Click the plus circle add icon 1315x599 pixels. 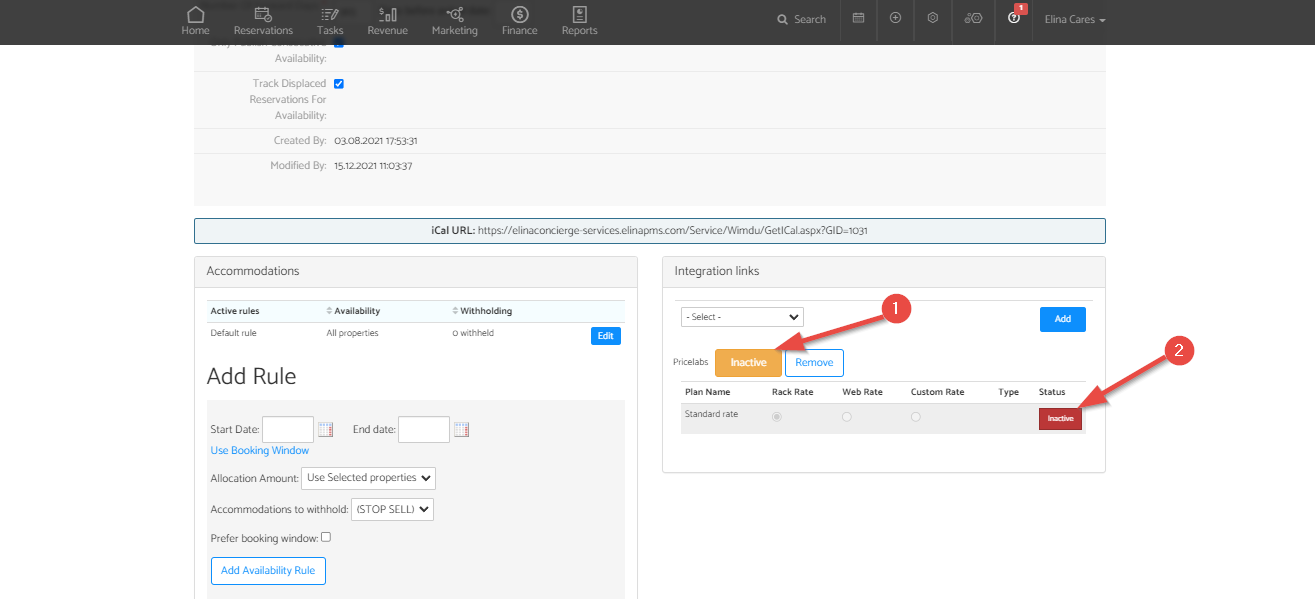[895, 18]
